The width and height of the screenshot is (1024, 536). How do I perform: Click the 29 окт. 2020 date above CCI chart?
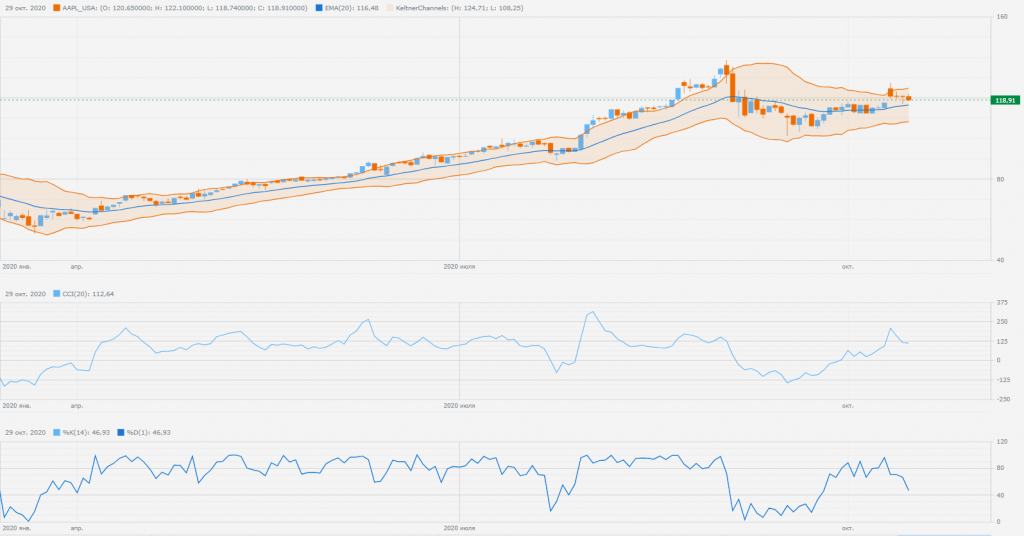click(x=25, y=294)
